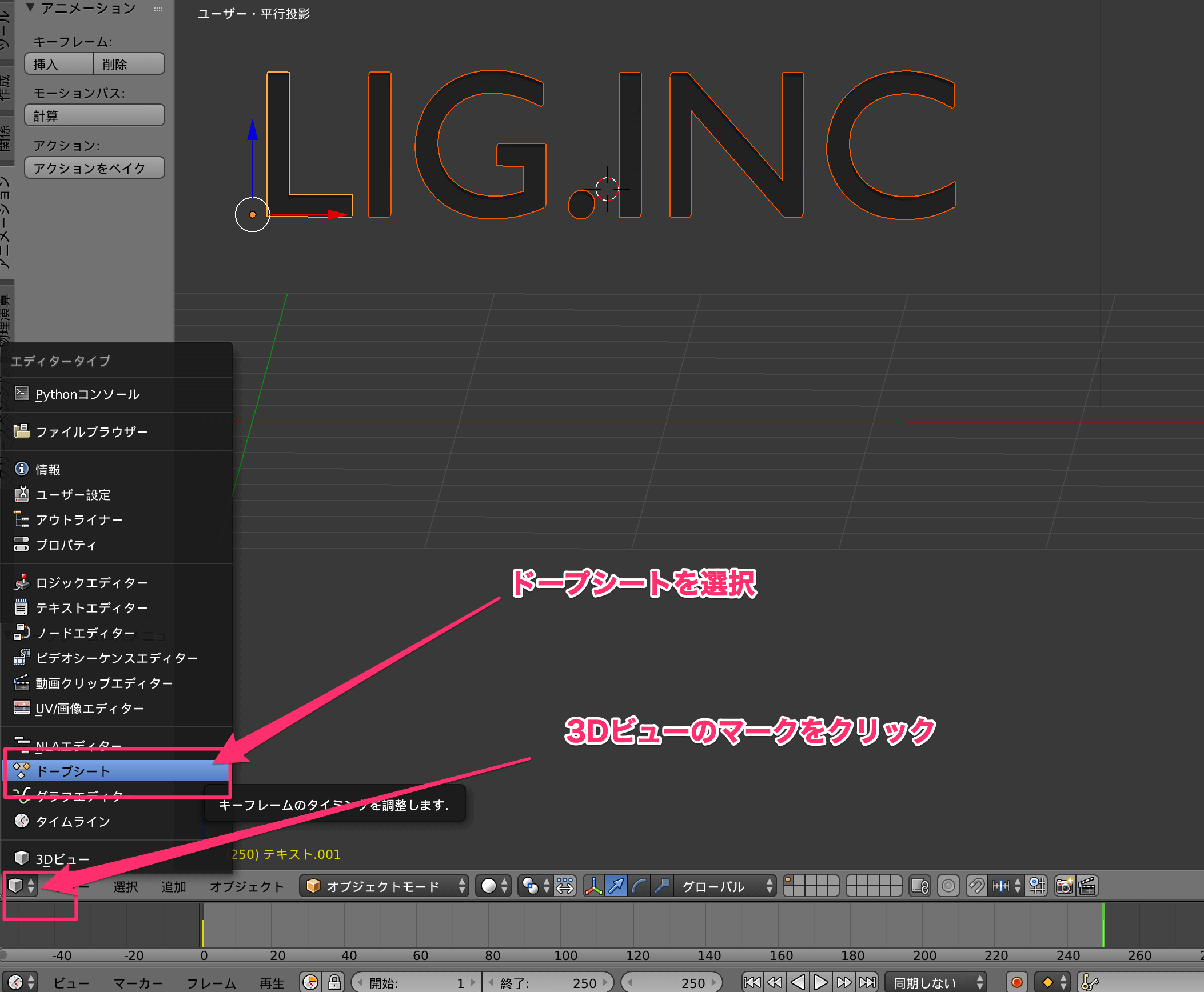Jump to first frame button
This screenshot has height=992, width=1204.
tap(752, 982)
